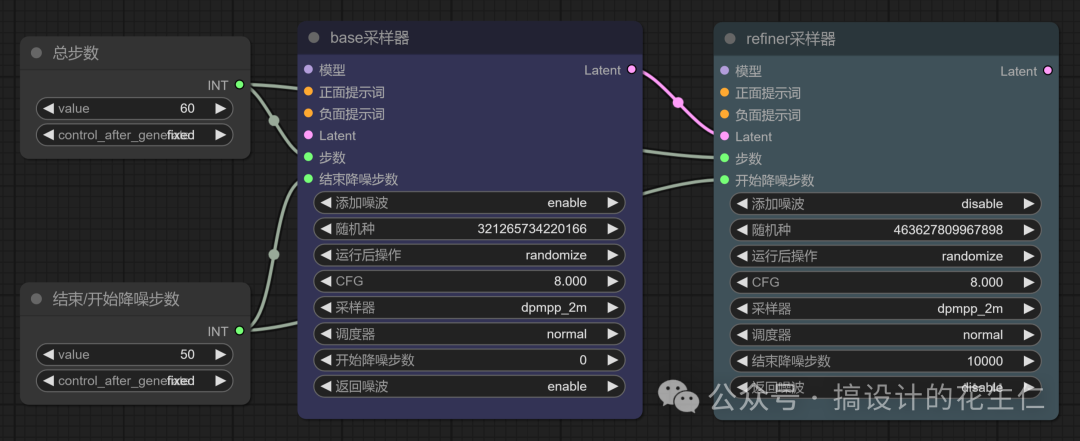Decrease 结束/开始降噪步数 value with left arrow
Image resolution: width=1080 pixels, height=441 pixels.
pos(48,354)
